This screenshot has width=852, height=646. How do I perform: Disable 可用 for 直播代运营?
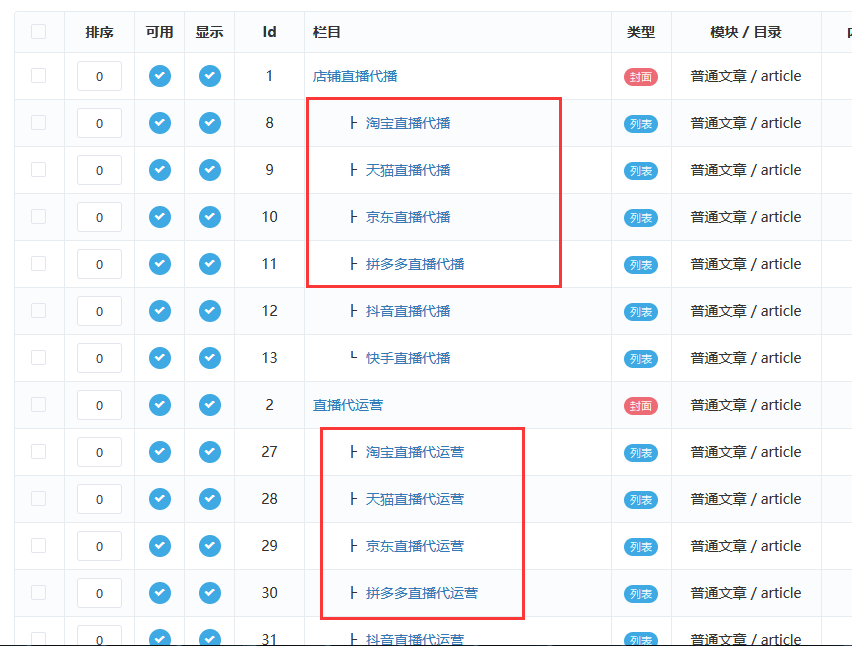(x=160, y=405)
